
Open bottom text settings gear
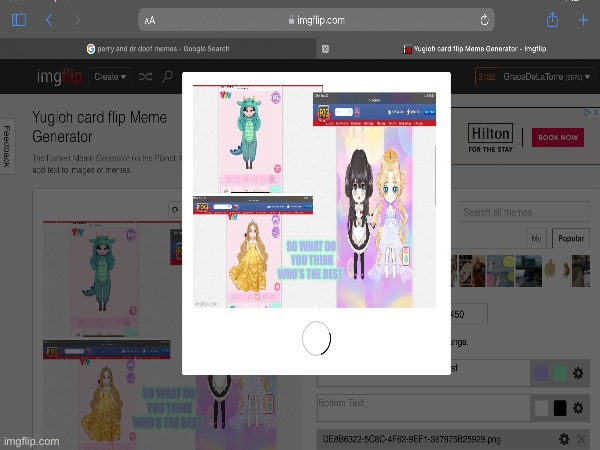tap(578, 408)
